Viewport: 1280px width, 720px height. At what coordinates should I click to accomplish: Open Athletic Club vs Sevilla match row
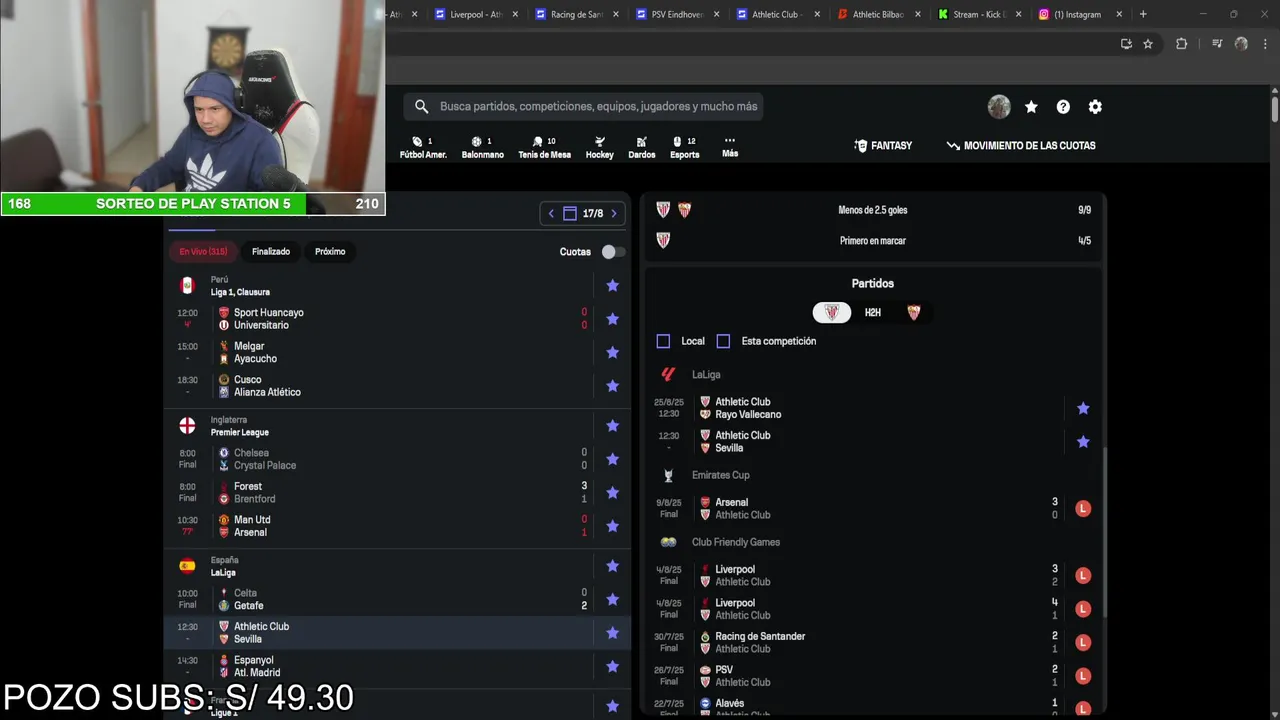coord(398,633)
